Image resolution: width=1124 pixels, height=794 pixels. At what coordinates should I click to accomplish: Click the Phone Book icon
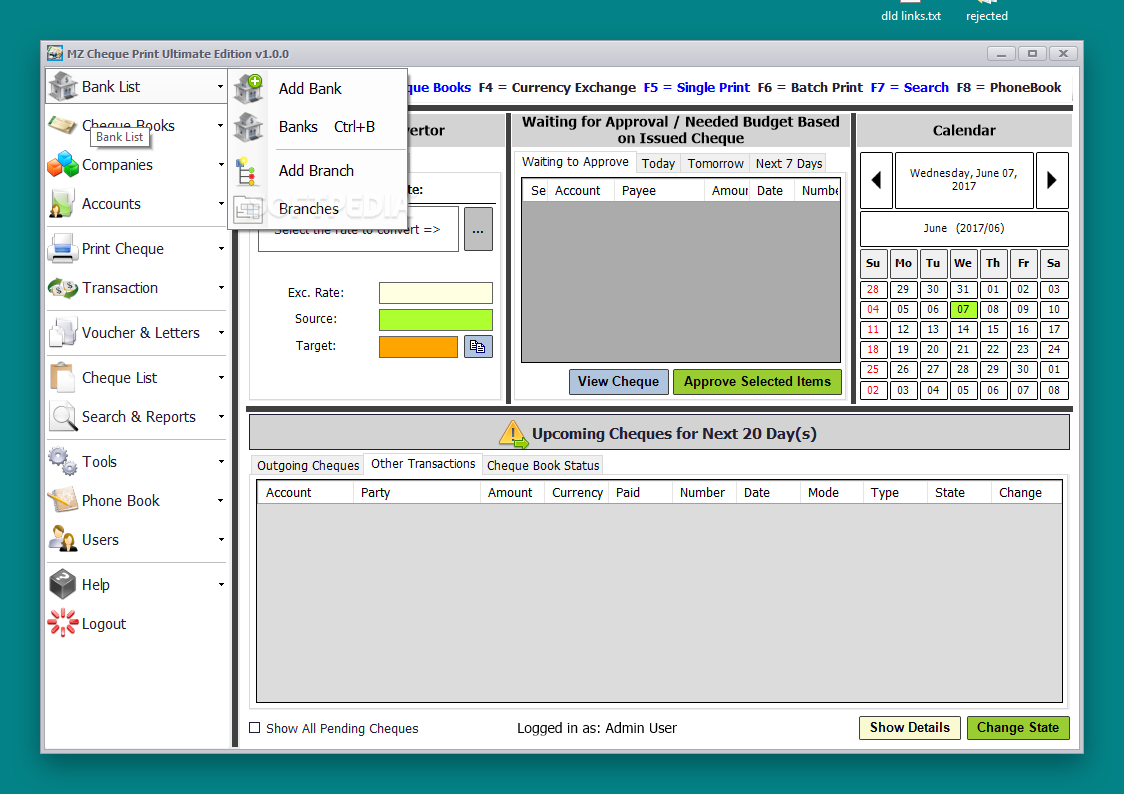coord(62,500)
